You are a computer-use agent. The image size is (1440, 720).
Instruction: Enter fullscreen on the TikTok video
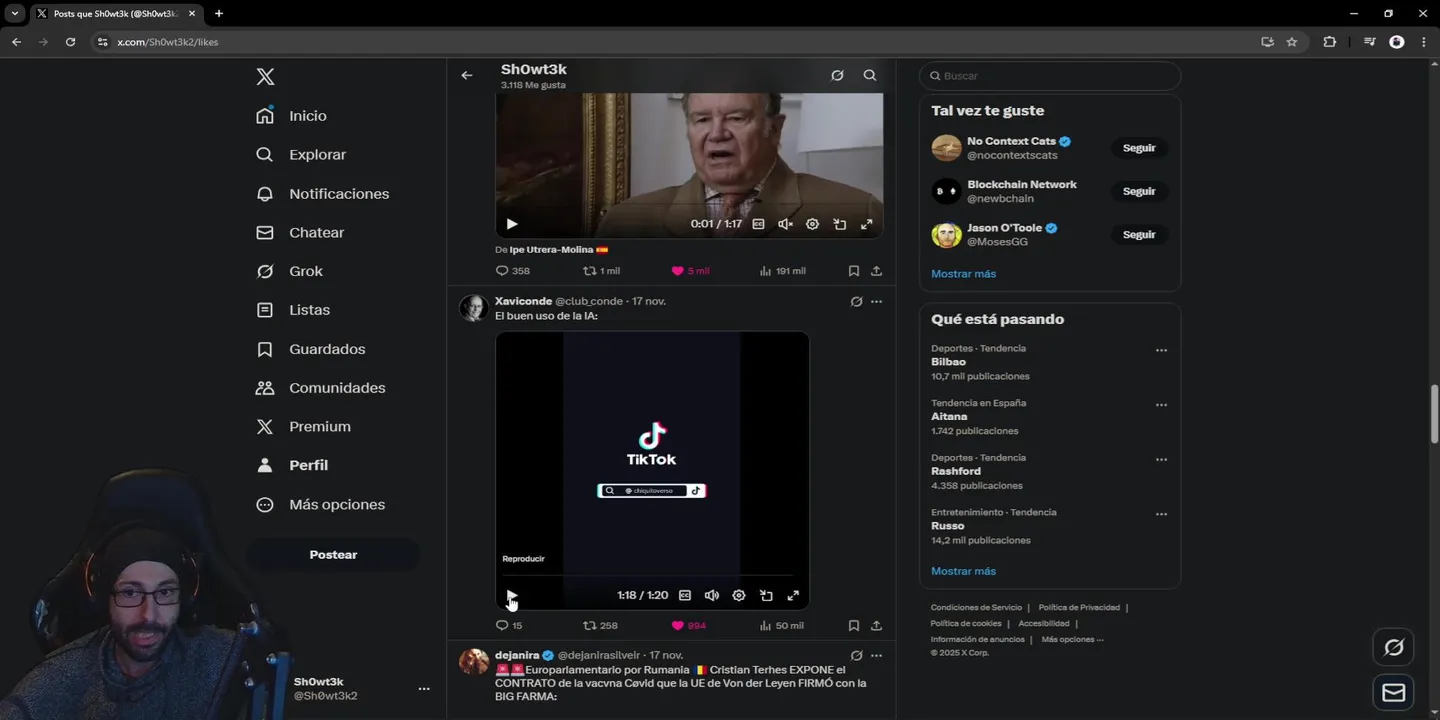pyautogui.click(x=793, y=596)
